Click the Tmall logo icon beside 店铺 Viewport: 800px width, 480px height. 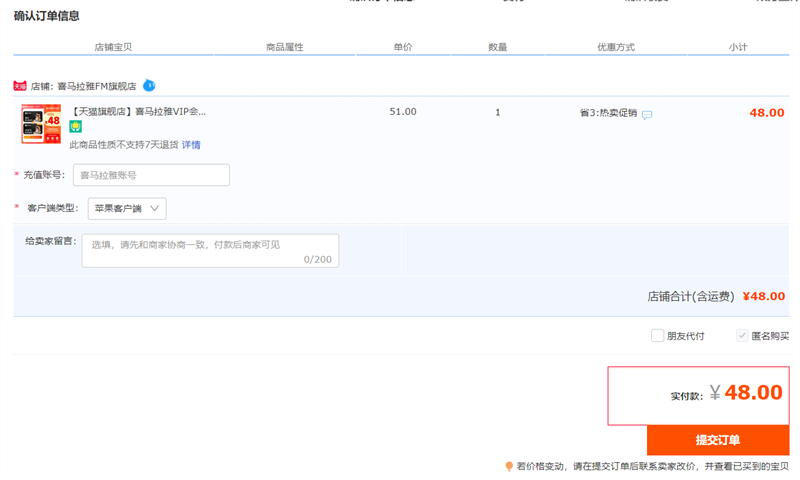tap(20, 86)
